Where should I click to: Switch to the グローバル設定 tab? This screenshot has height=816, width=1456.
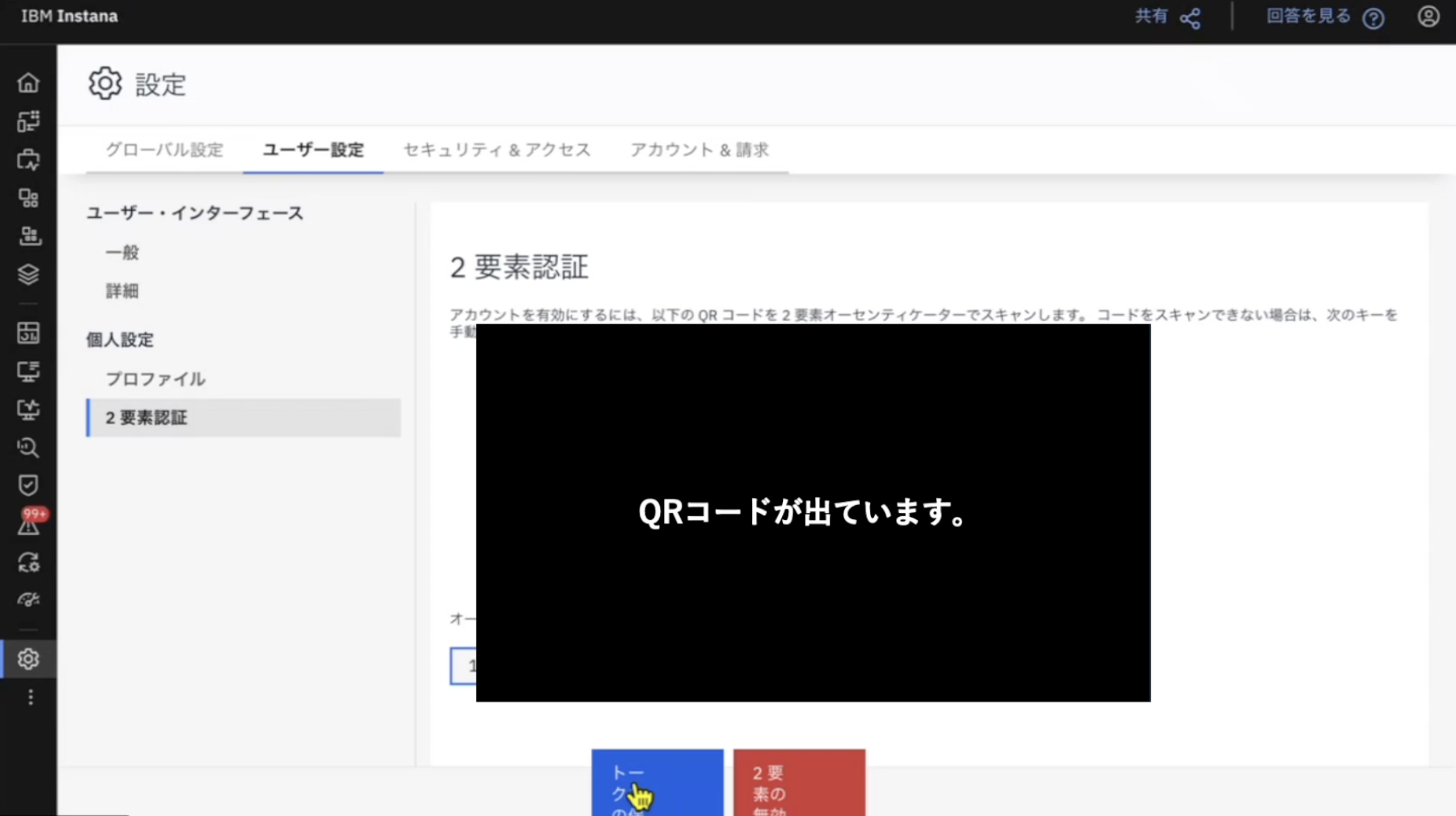[164, 150]
